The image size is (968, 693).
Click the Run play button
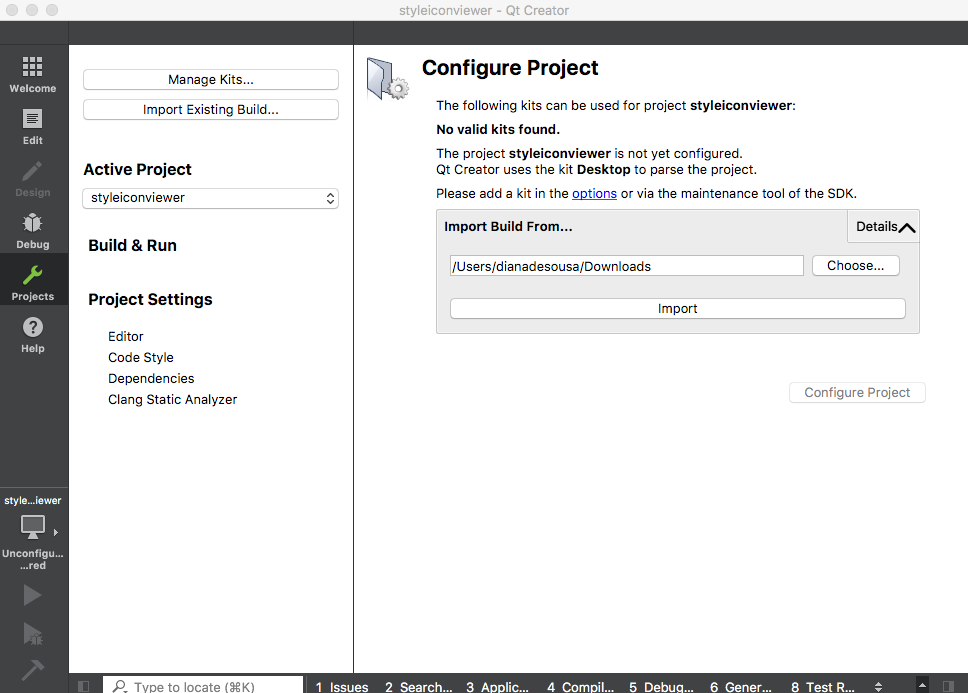click(x=33, y=595)
